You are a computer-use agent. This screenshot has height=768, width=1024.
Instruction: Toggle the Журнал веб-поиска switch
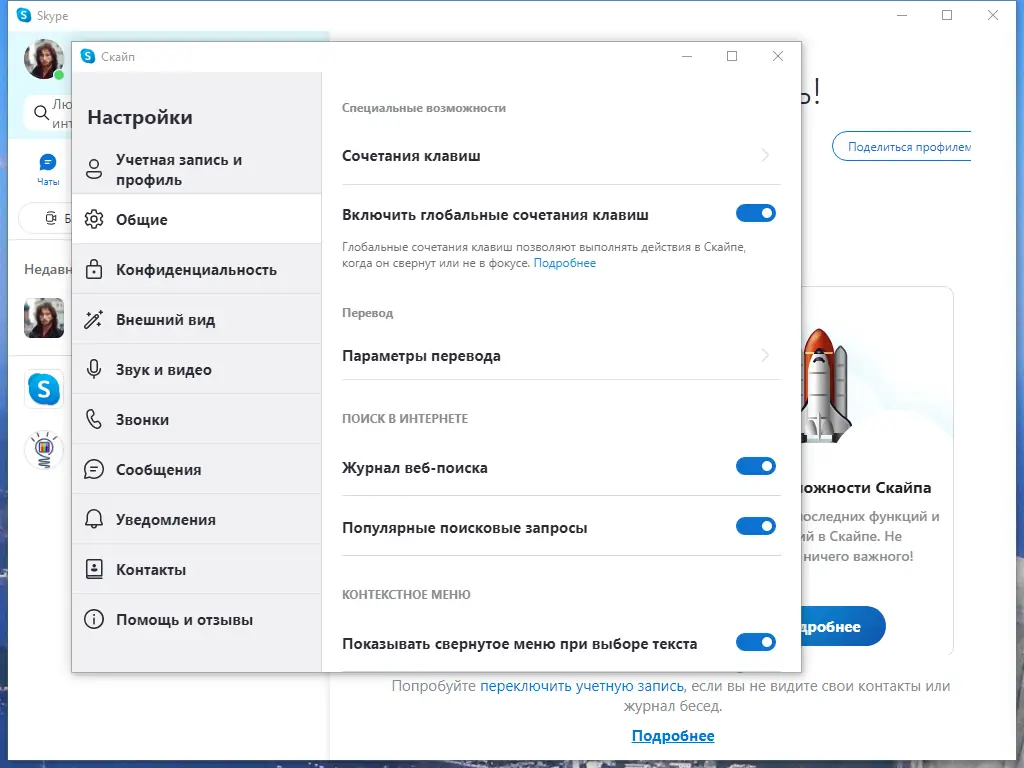(x=756, y=466)
